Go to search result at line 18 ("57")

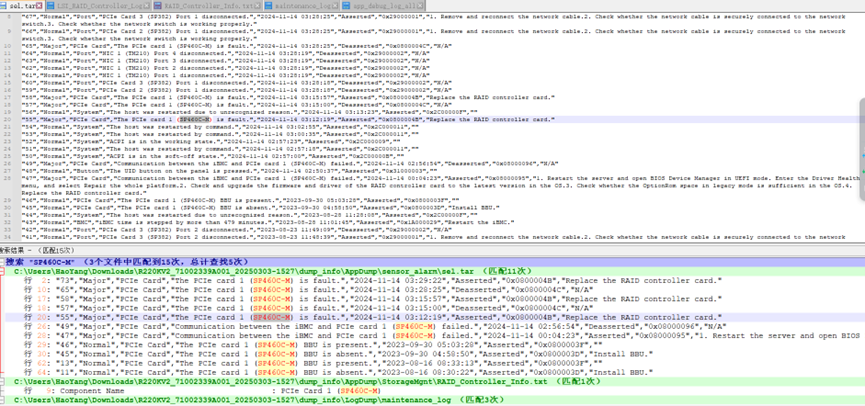308,308
